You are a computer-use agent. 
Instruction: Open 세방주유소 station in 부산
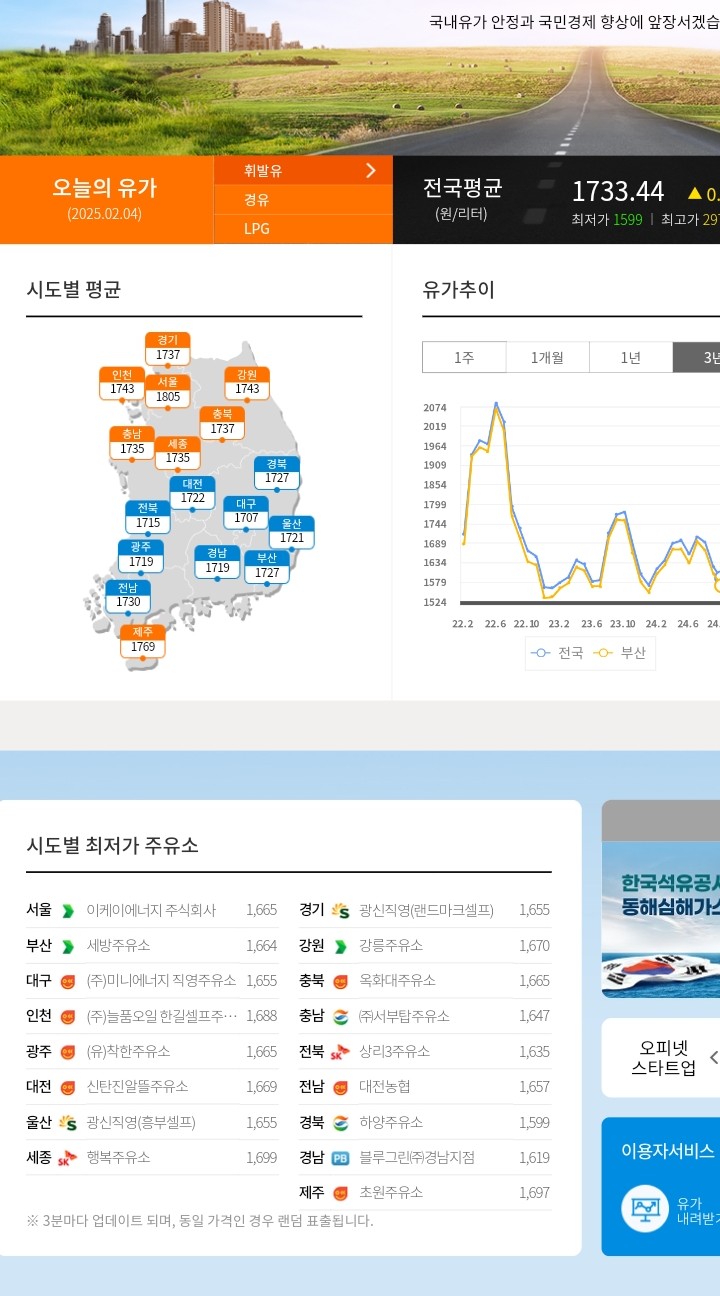click(119, 945)
